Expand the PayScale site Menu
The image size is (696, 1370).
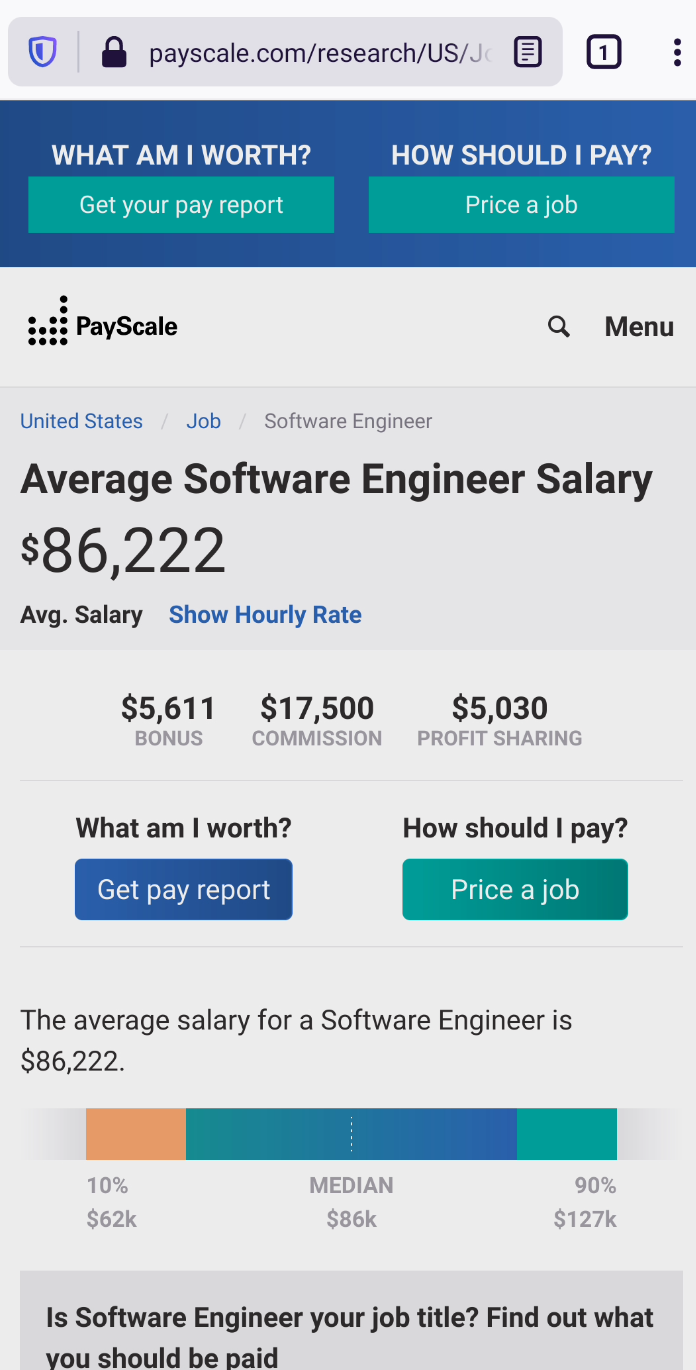(x=639, y=326)
